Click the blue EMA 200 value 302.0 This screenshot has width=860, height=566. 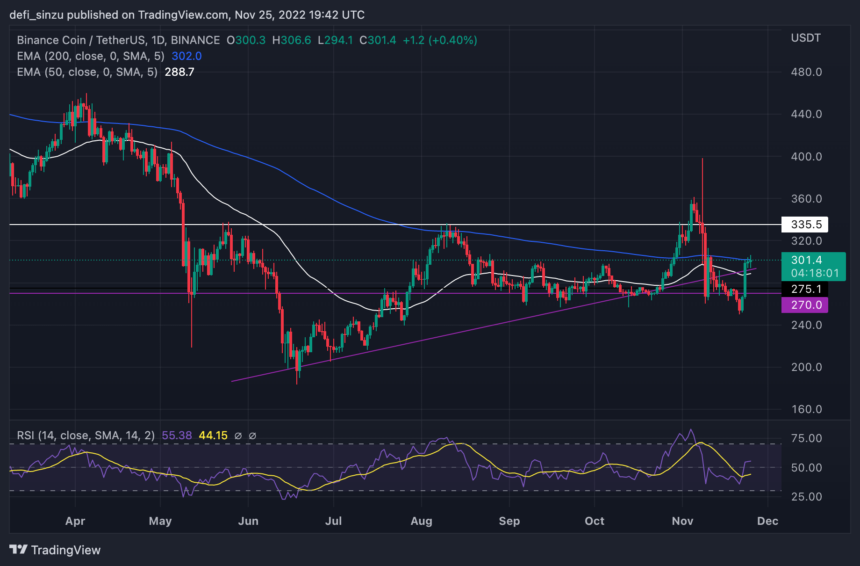point(181,57)
